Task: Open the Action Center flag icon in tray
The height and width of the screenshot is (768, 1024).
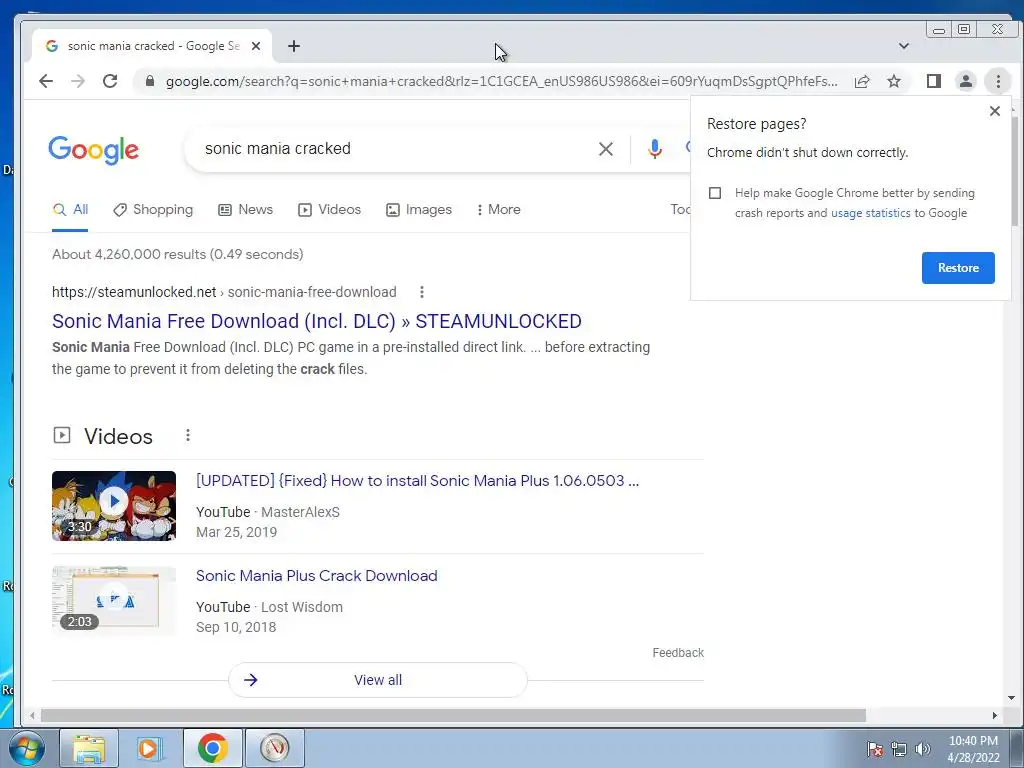Action: click(x=874, y=749)
